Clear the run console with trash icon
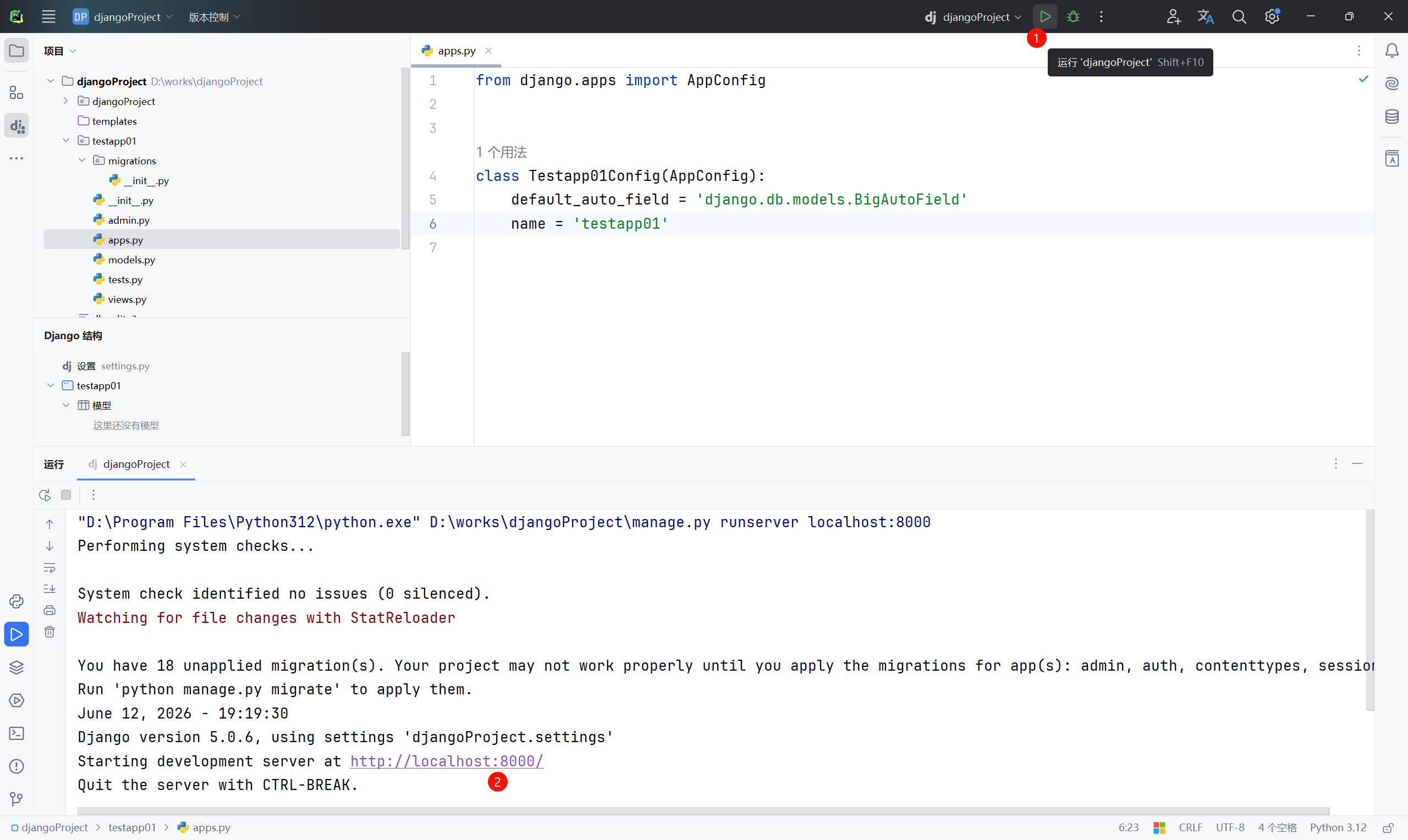1408x840 pixels. click(x=50, y=632)
